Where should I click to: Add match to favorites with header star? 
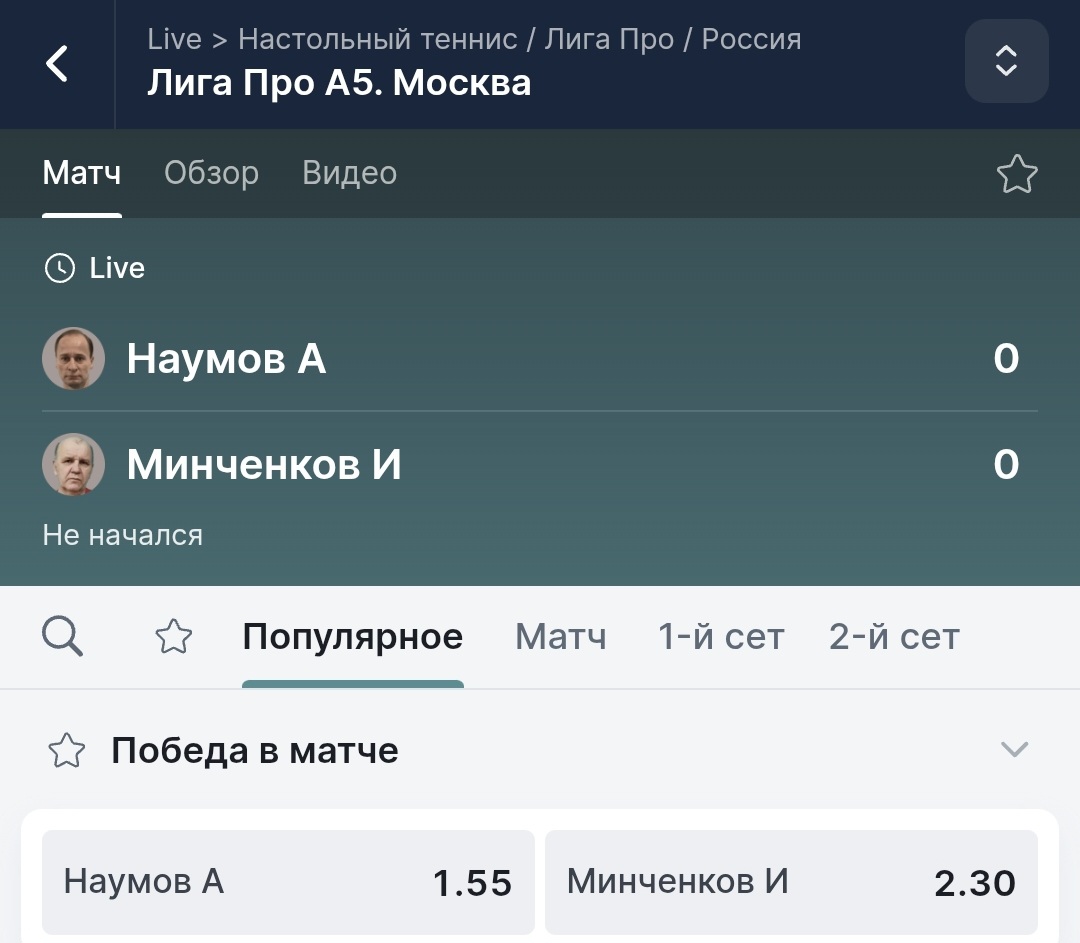click(1017, 174)
